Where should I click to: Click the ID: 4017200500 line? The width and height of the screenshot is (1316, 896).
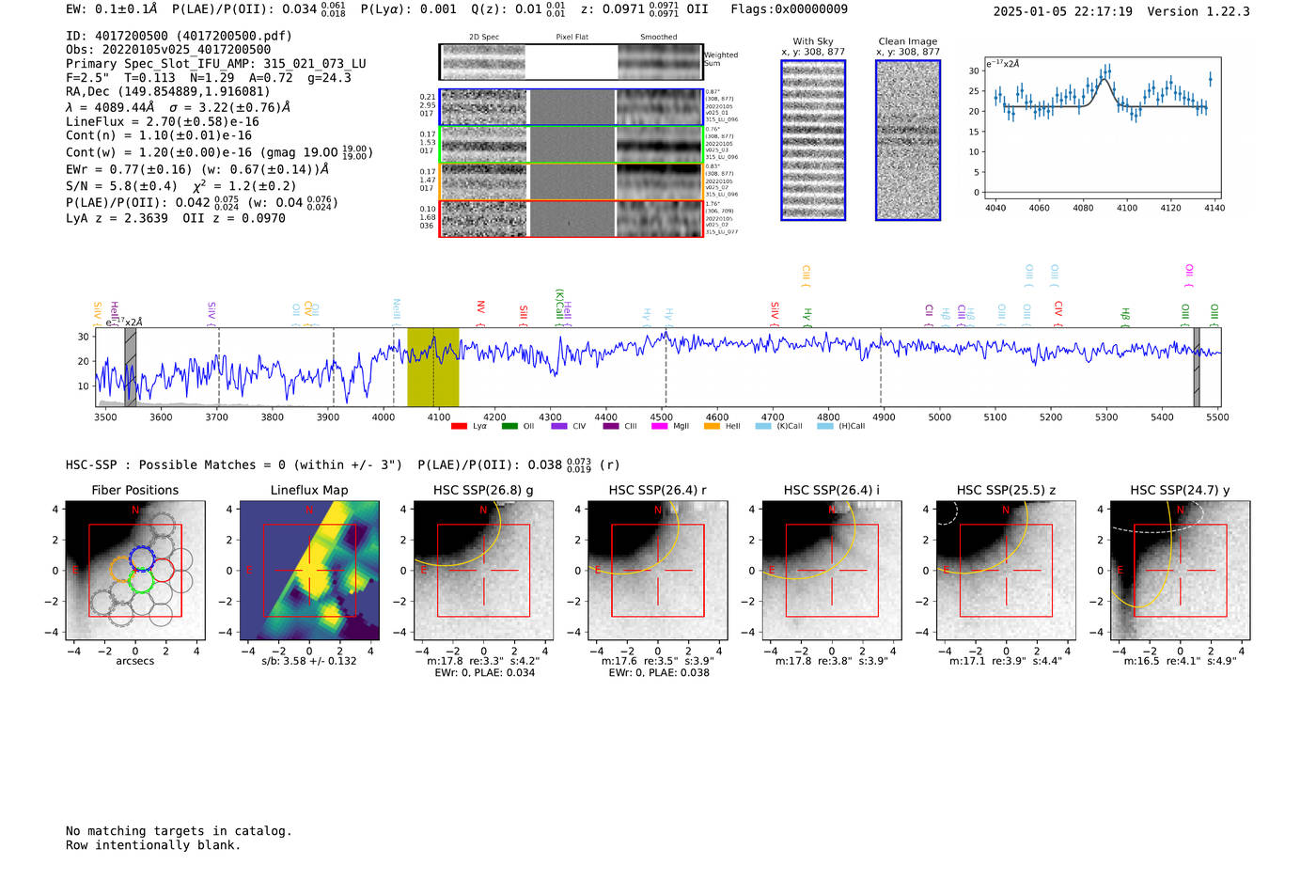click(x=179, y=36)
